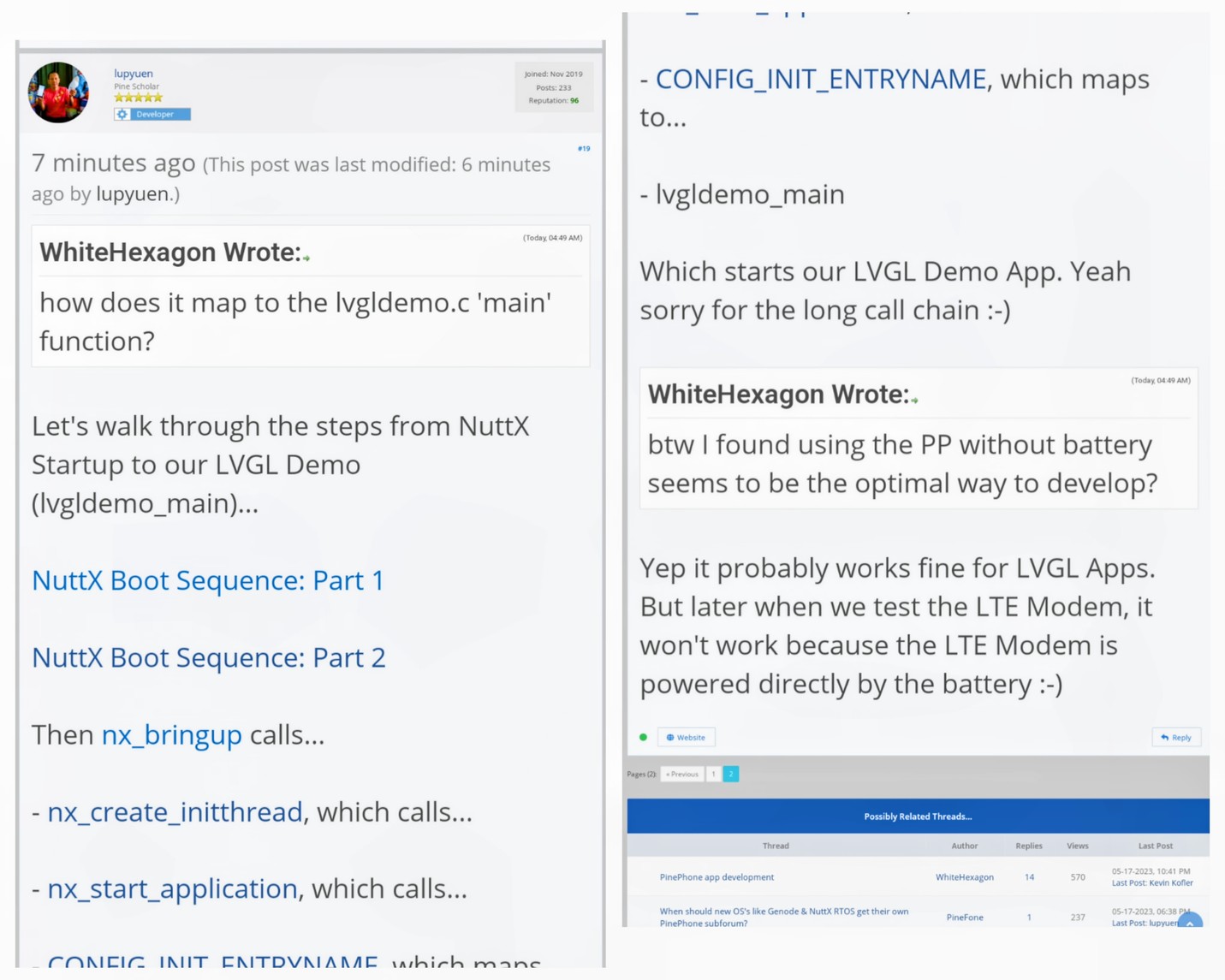Image resolution: width=1225 pixels, height=980 pixels.
Task: Click CONFIG_INIT_ENTRYNAME link in right column
Action: (820, 79)
